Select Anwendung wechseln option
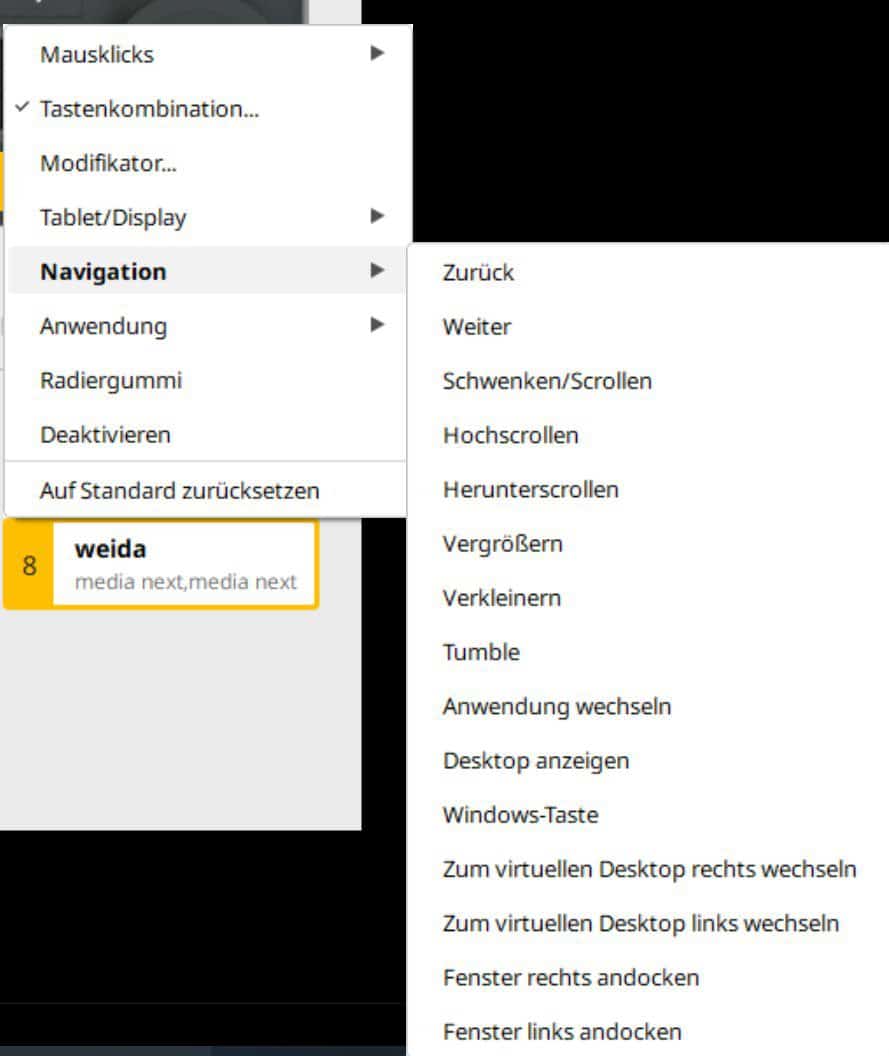 (556, 706)
